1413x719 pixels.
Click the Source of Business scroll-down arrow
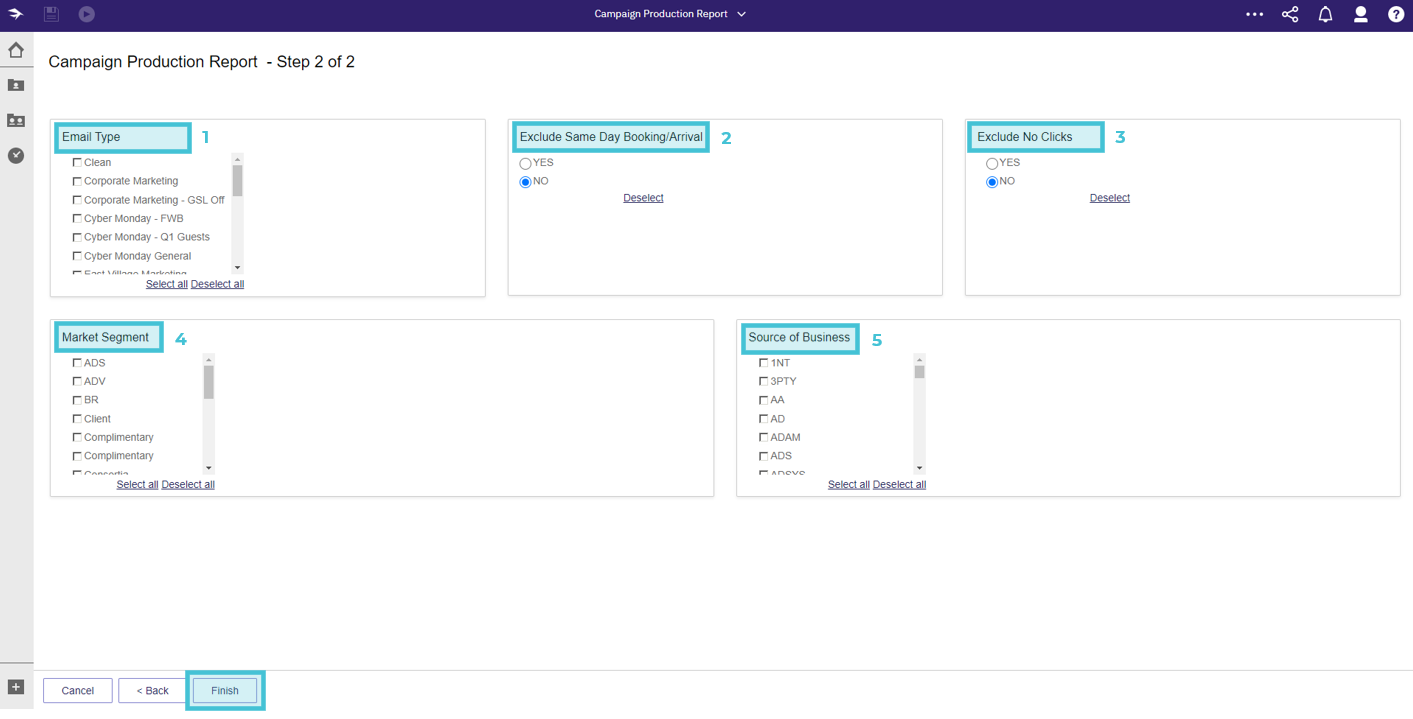tap(919, 467)
